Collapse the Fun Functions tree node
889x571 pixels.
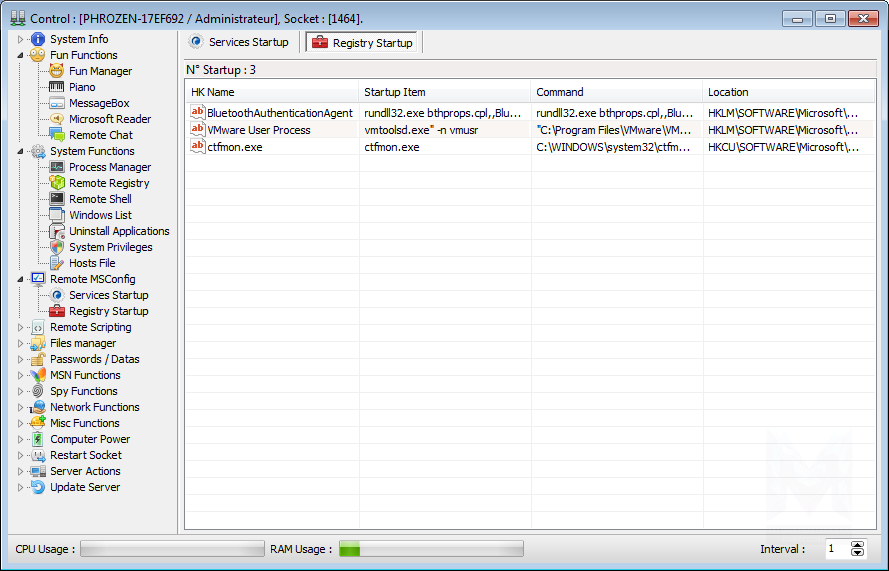coord(21,55)
